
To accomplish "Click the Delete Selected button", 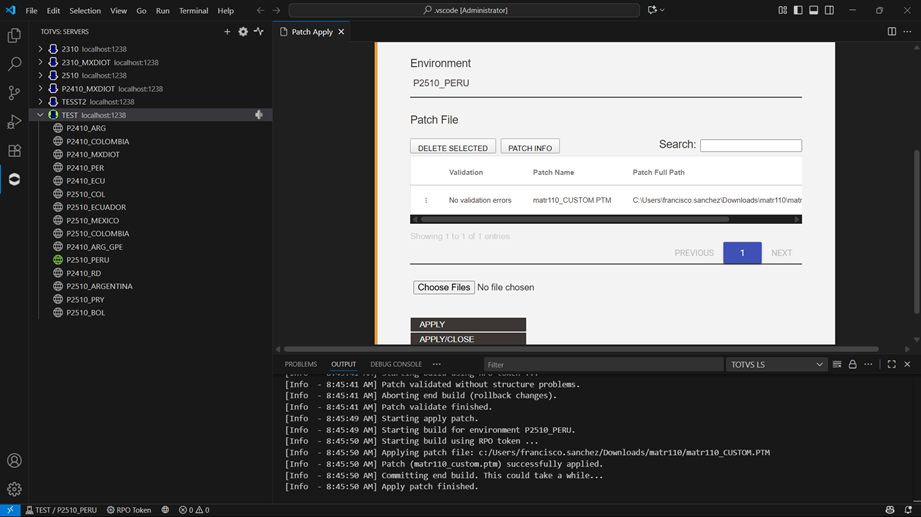I will click(x=453, y=147).
